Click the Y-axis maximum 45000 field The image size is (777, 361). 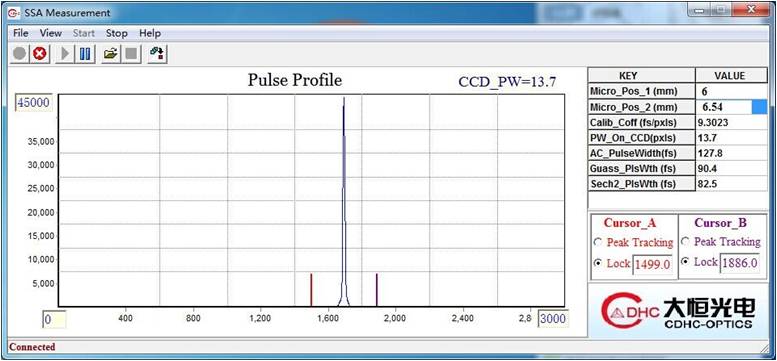(x=34, y=103)
